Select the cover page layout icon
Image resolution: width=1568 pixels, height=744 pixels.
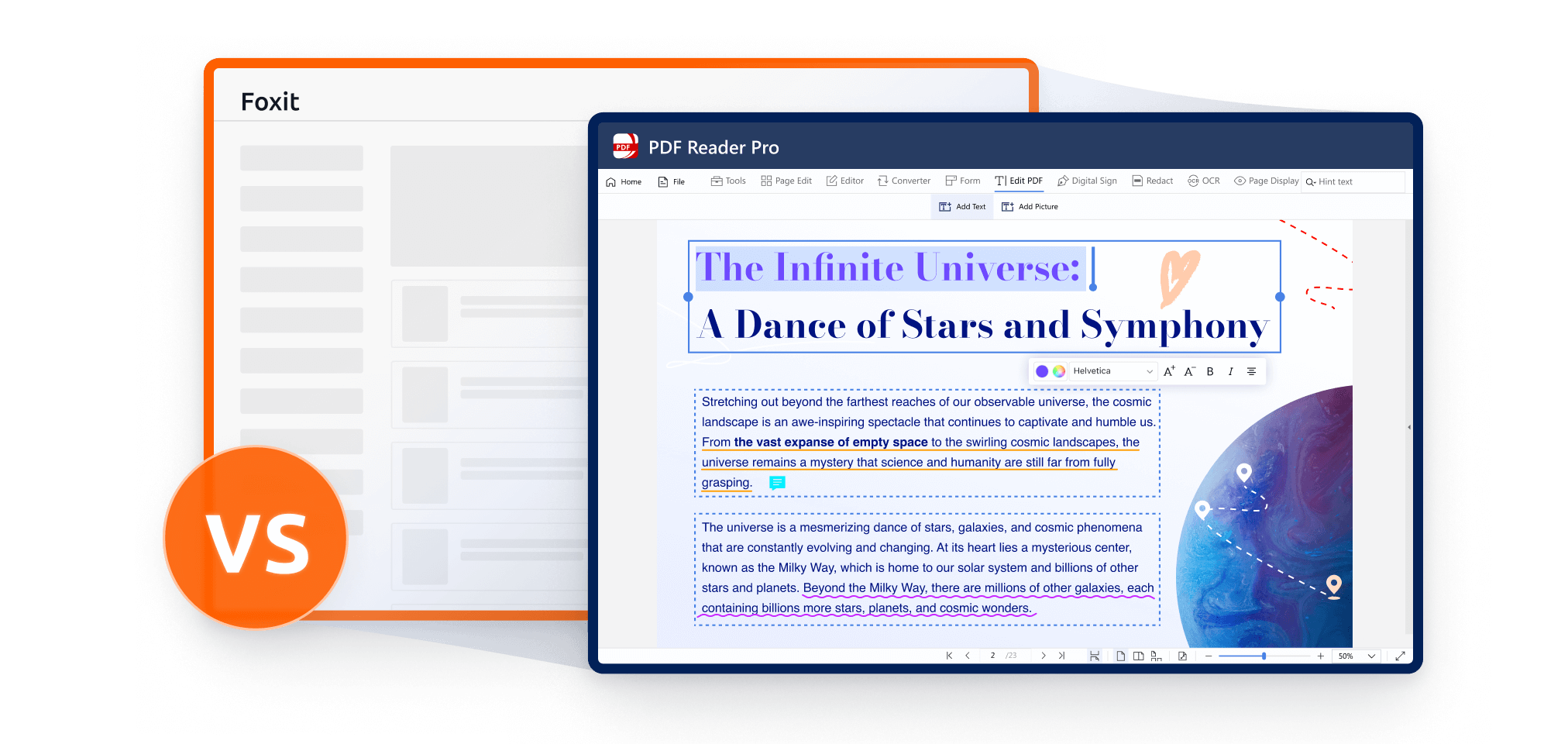tap(1156, 656)
